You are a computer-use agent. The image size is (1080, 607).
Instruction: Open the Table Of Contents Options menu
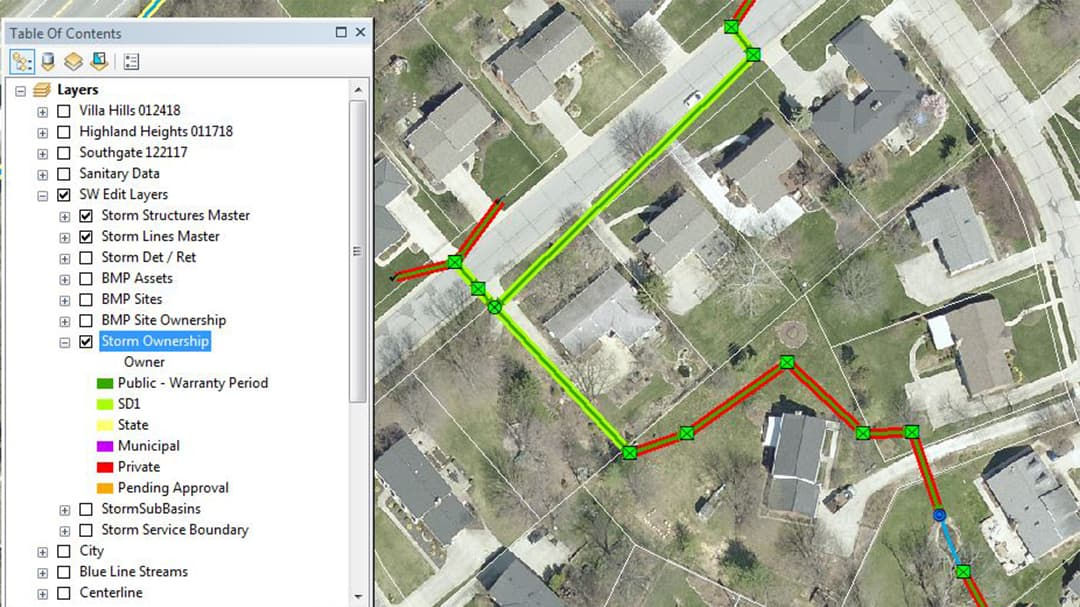pos(130,61)
